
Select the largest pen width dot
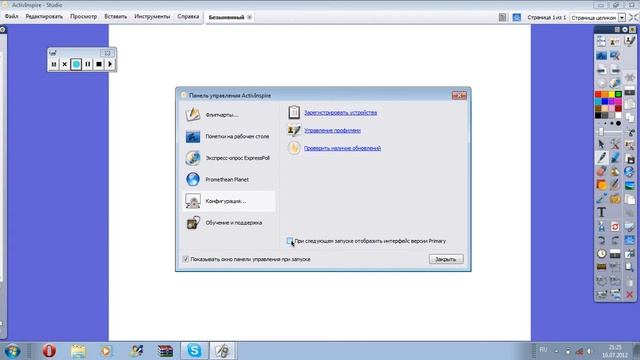618,123
